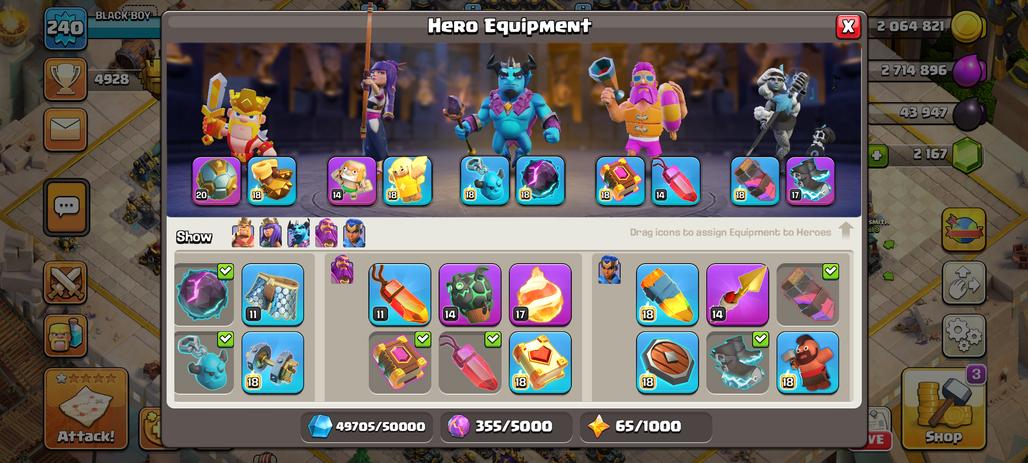Select the Archer Queen filter icon

(x=271, y=233)
